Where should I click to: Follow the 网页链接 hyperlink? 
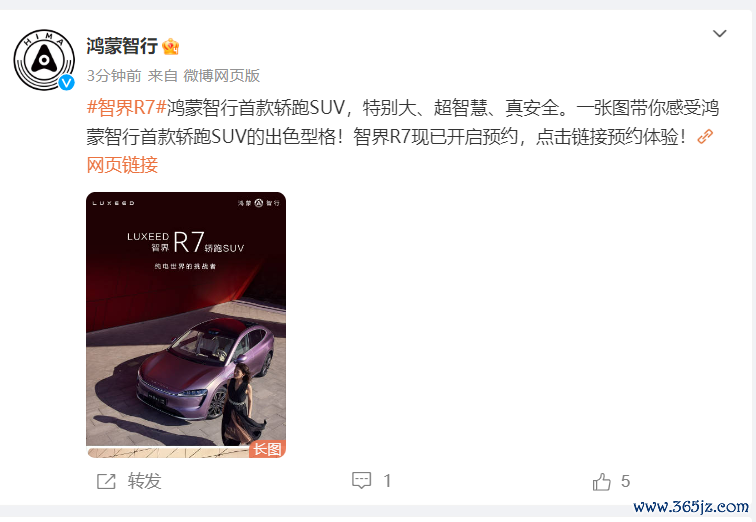tap(122, 165)
